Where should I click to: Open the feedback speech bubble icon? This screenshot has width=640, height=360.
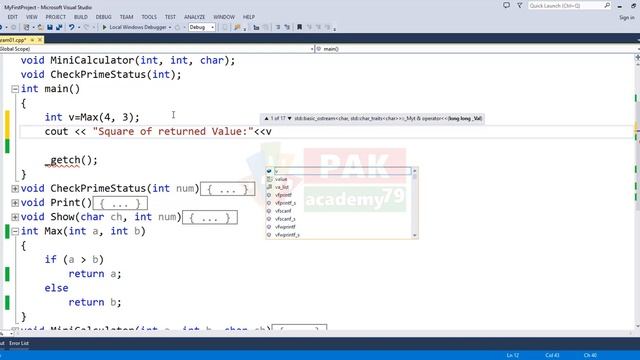pos(506,5)
